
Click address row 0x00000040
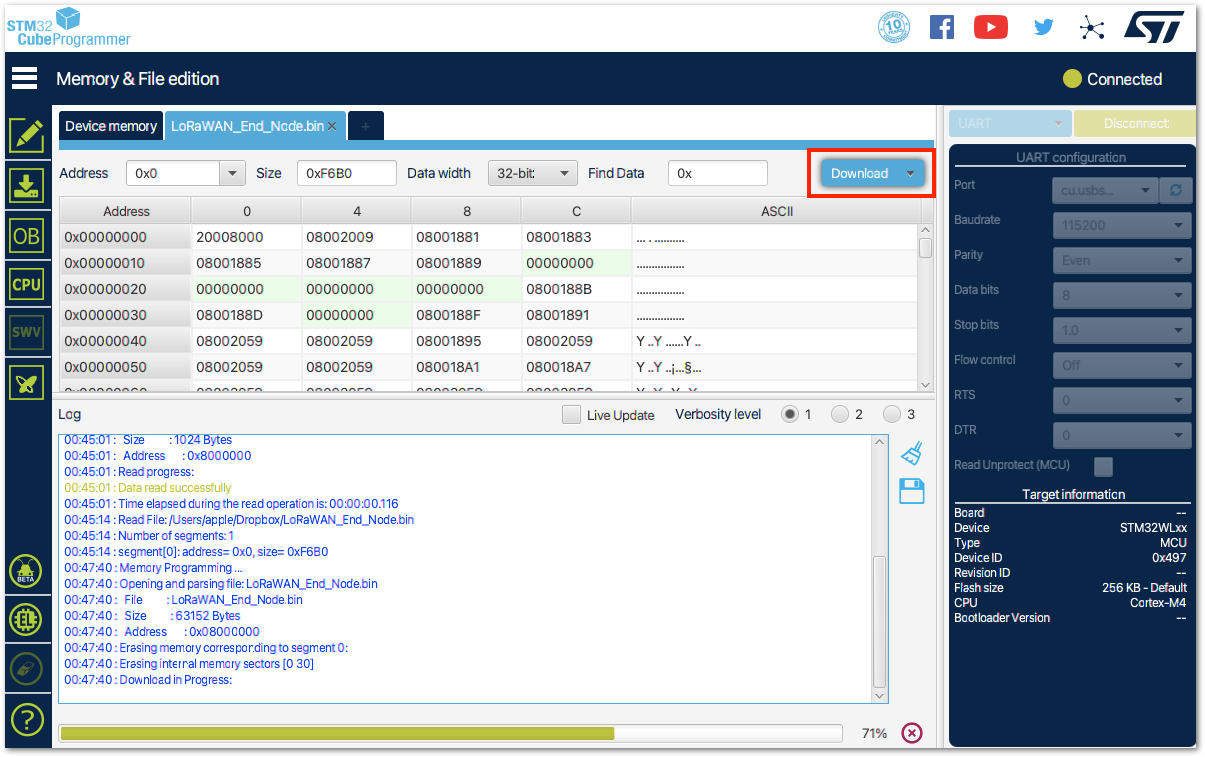pos(125,341)
